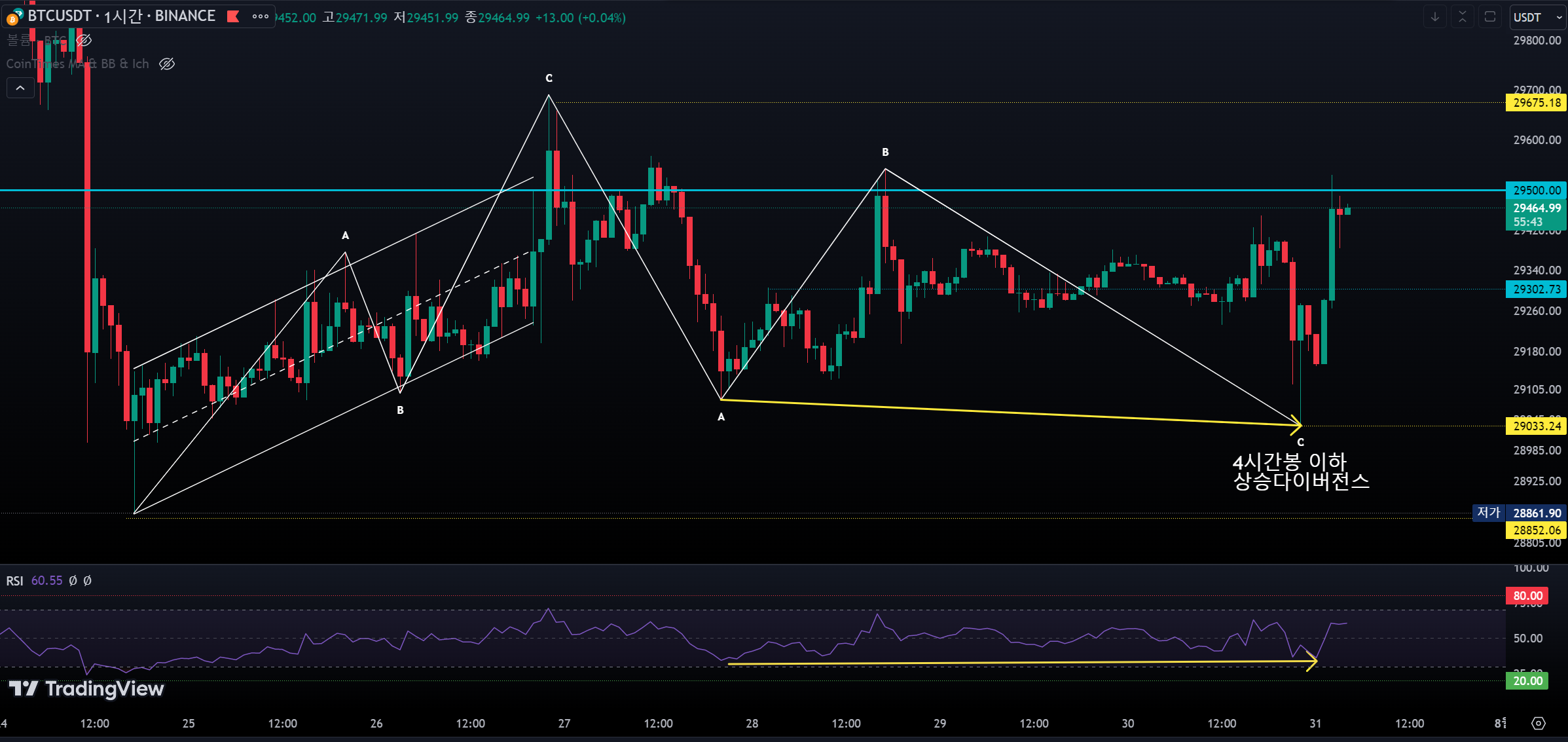
Task: Click the green 20.00 RSI level label
Action: 1527,680
